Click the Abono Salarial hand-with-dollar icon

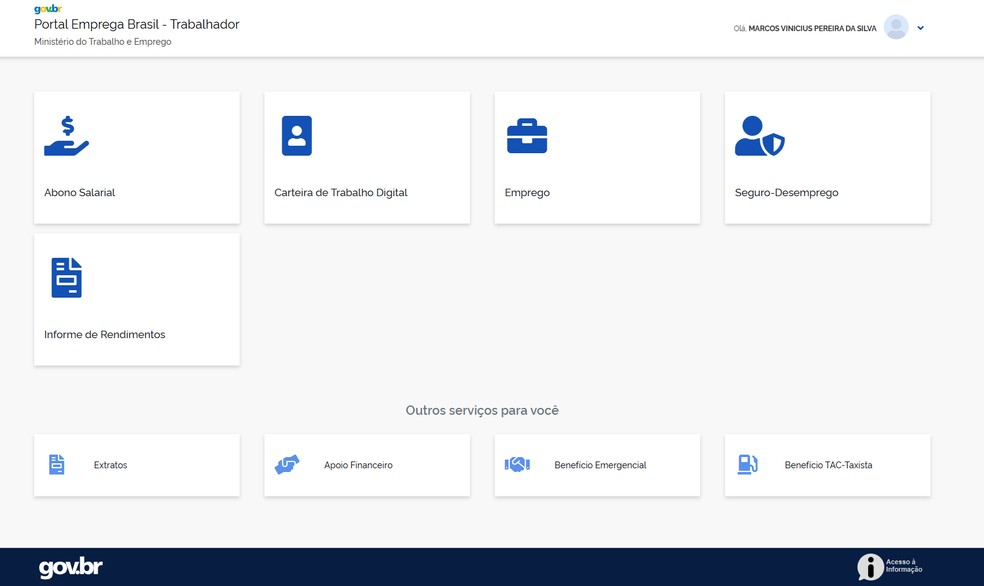tap(66, 136)
